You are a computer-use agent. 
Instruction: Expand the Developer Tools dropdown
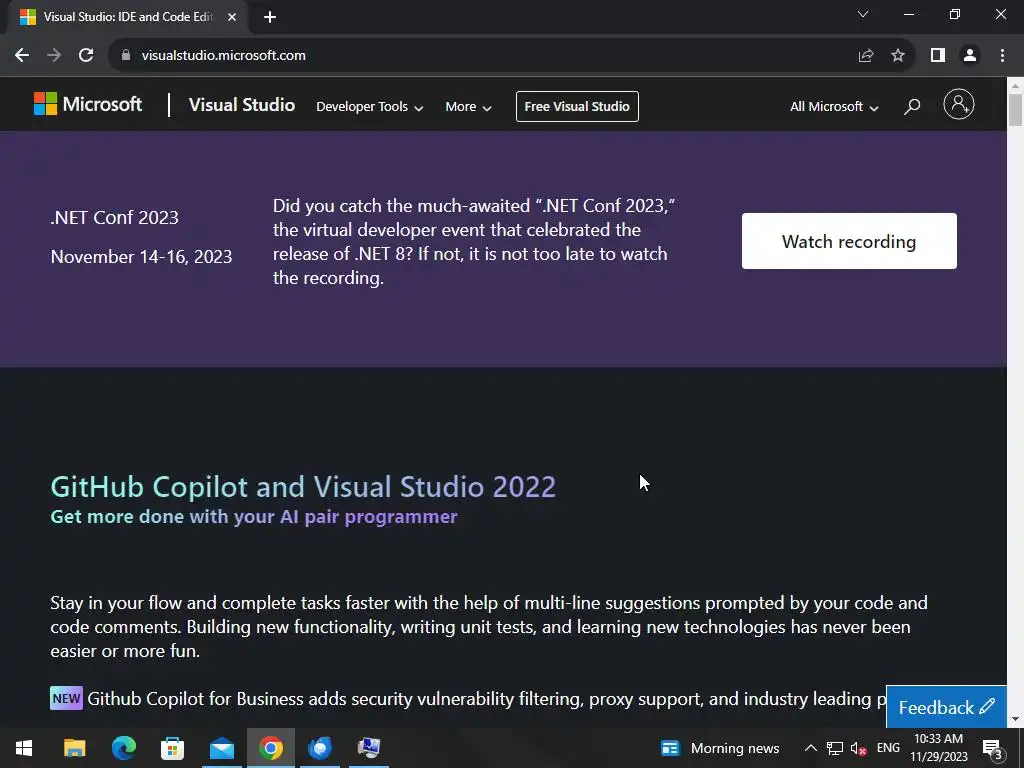pos(370,106)
